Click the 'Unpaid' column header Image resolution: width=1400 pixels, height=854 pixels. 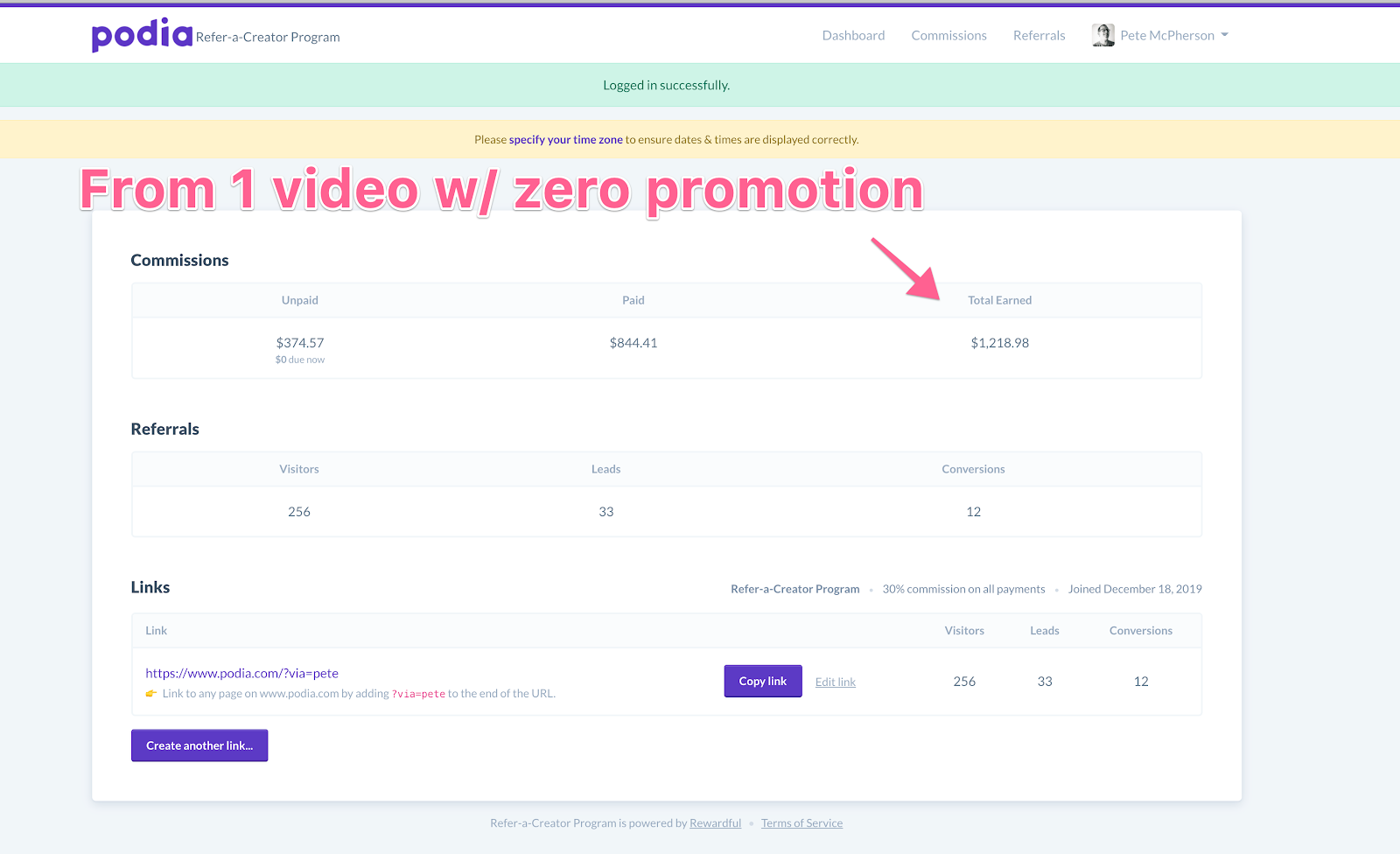(x=300, y=300)
